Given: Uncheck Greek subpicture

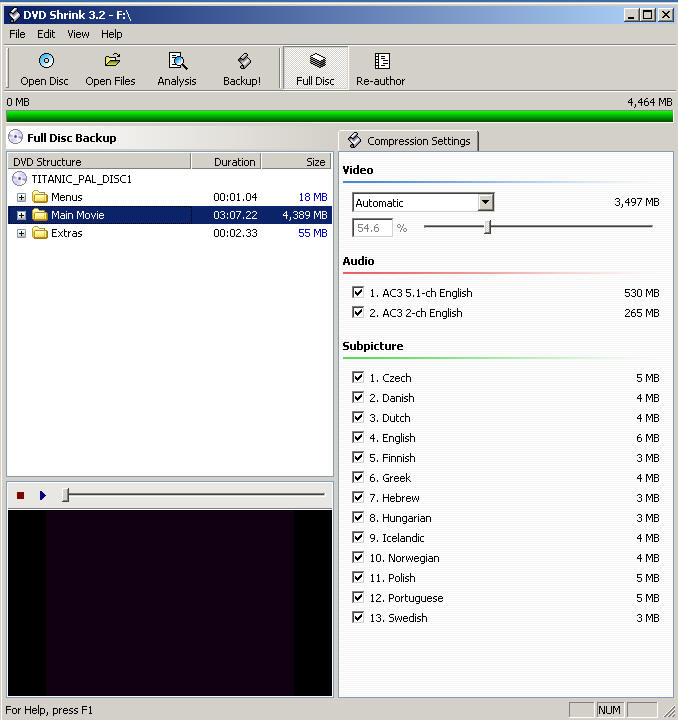Looking at the screenshot, I should (358, 477).
